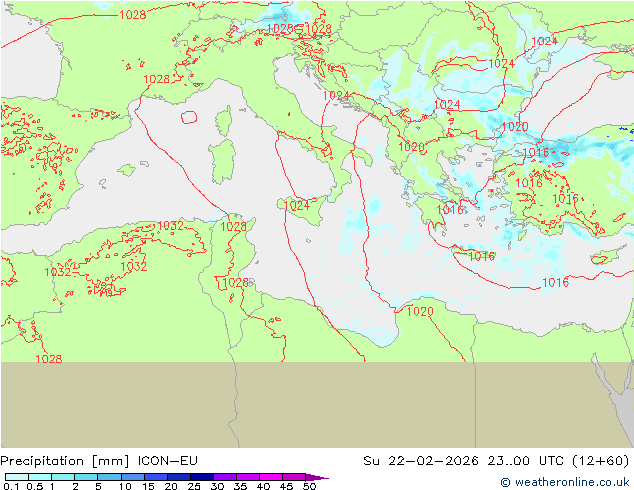Click the 1024 isobar label over Sicily
634x490 pixels.
[x=297, y=205]
